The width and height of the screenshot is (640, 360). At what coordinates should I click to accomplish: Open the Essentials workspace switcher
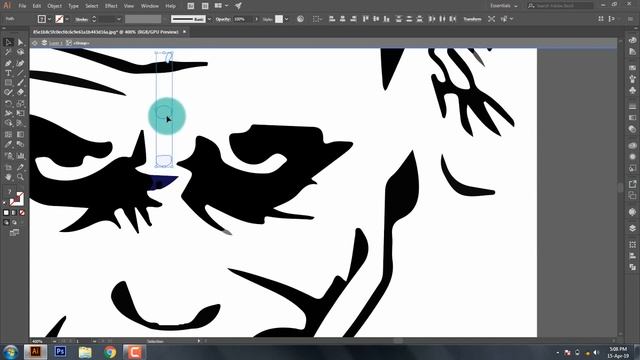click(504, 6)
